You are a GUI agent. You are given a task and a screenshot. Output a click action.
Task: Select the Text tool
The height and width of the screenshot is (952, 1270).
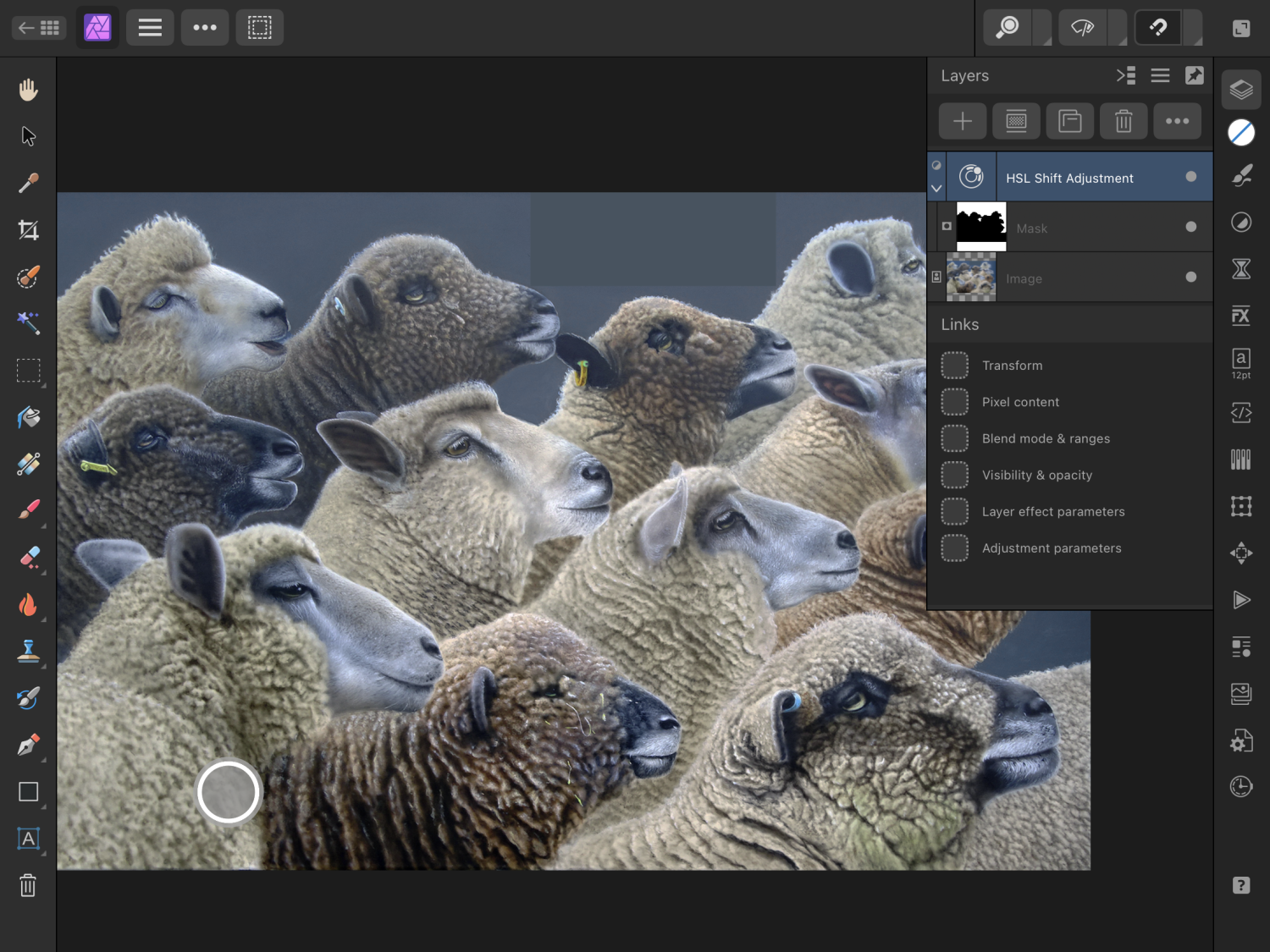pos(28,839)
